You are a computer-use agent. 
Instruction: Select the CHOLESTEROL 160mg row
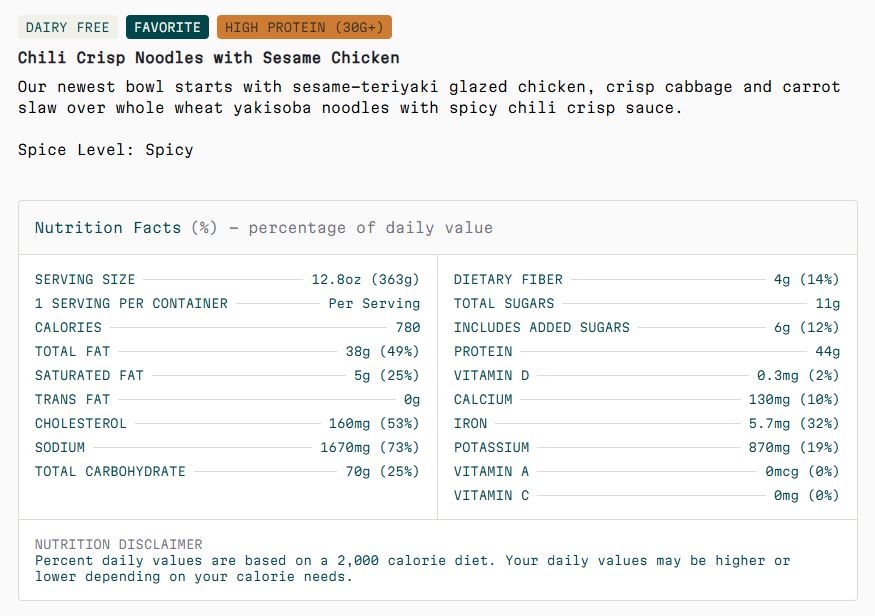[x=227, y=423]
